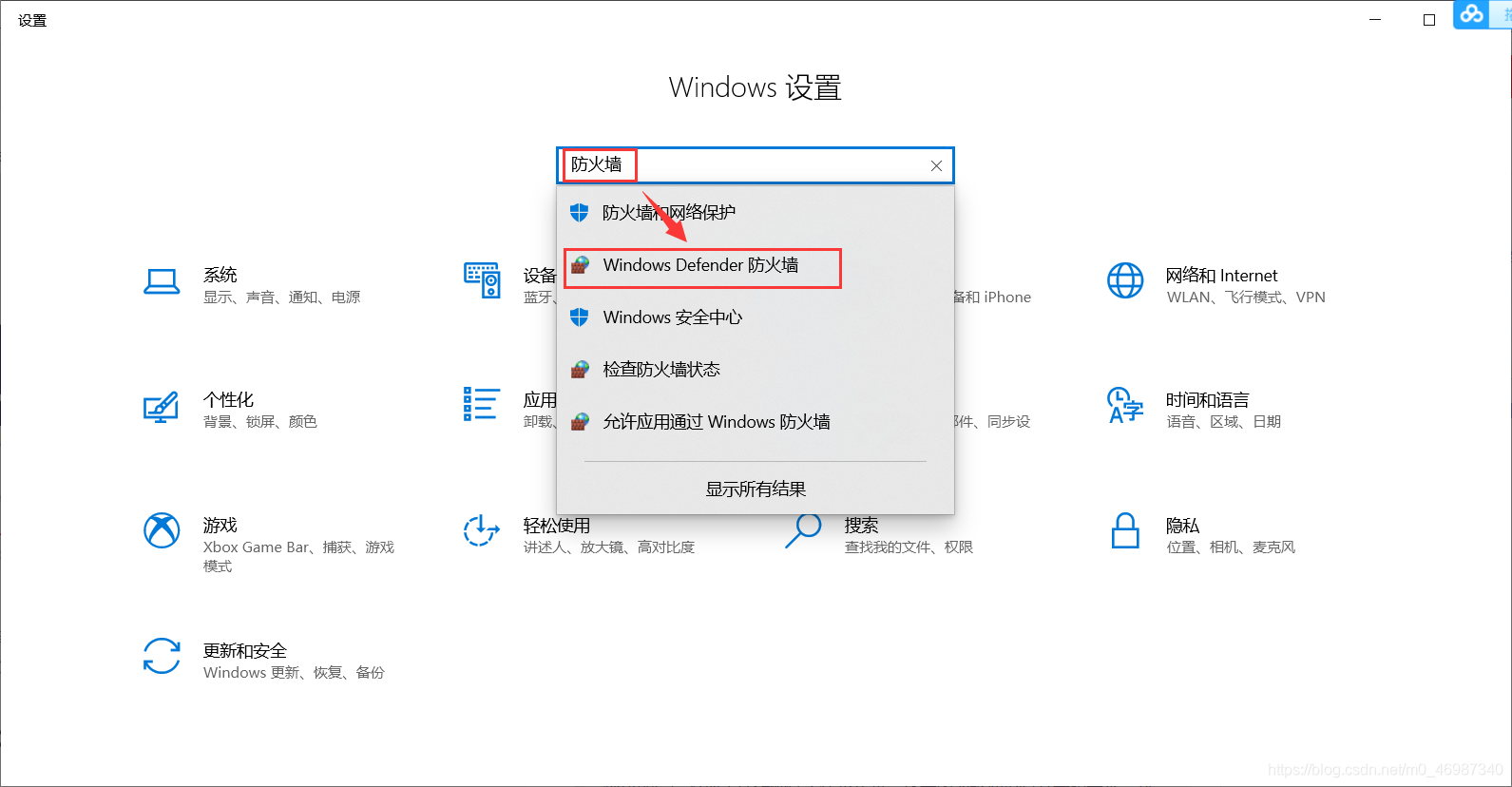The height and width of the screenshot is (787, 1512).
Task: Open the Gaming Xbox icon
Action: pyautogui.click(x=162, y=530)
